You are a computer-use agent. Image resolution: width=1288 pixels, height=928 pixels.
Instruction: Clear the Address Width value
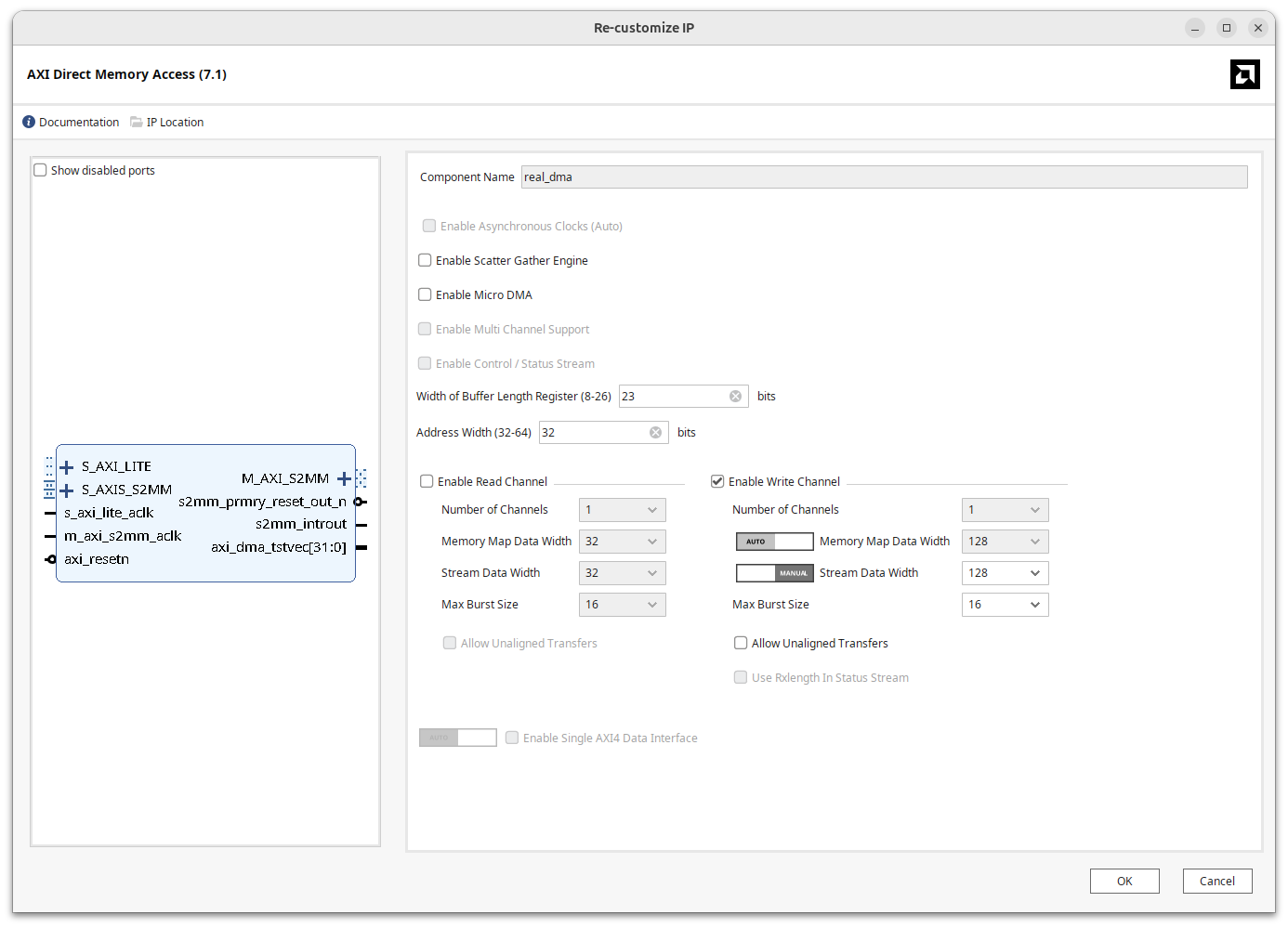[655, 432]
